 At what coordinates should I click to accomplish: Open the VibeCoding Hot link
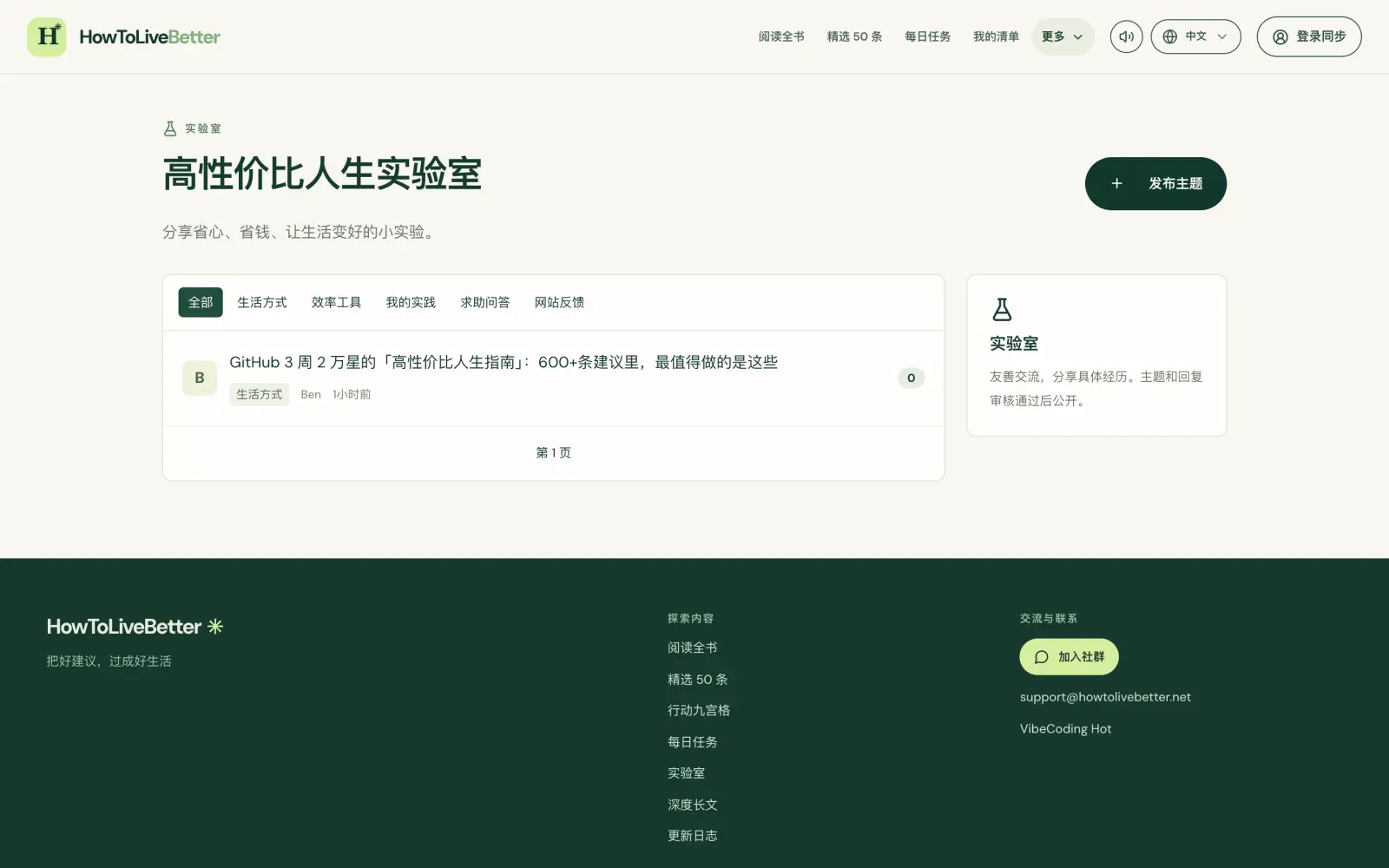1065,729
